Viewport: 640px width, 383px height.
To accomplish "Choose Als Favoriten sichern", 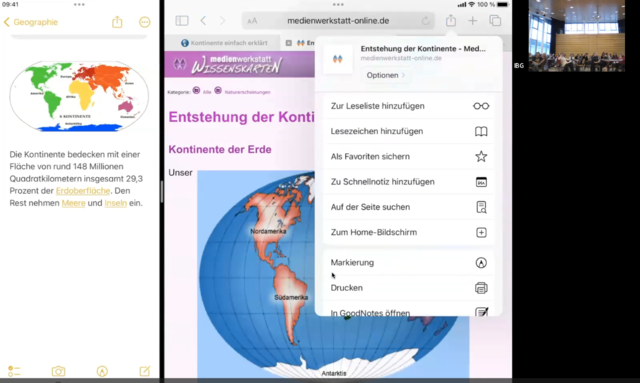I will point(408,157).
